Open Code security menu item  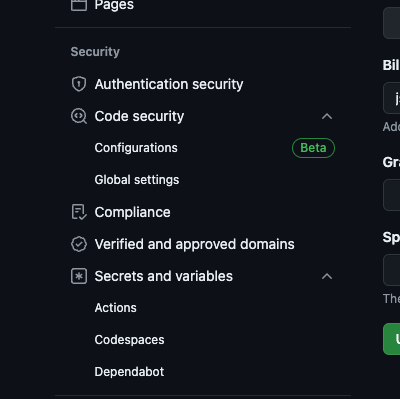point(139,116)
